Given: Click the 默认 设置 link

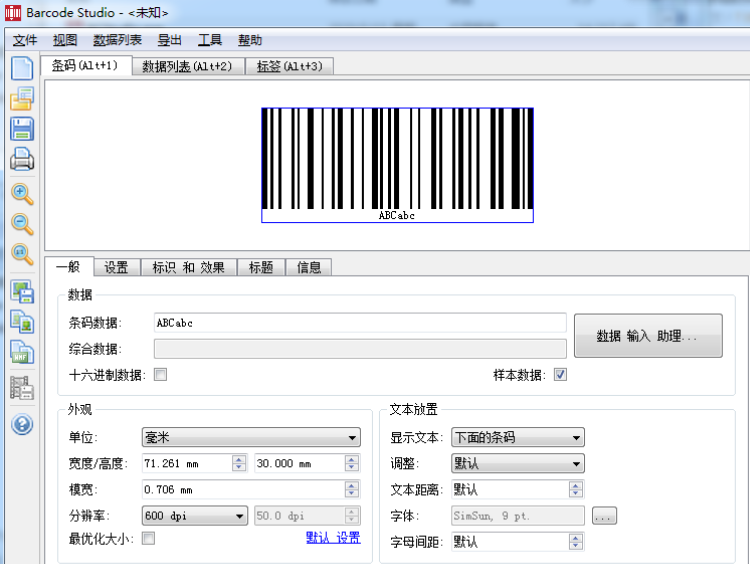Looking at the screenshot, I should (332, 538).
